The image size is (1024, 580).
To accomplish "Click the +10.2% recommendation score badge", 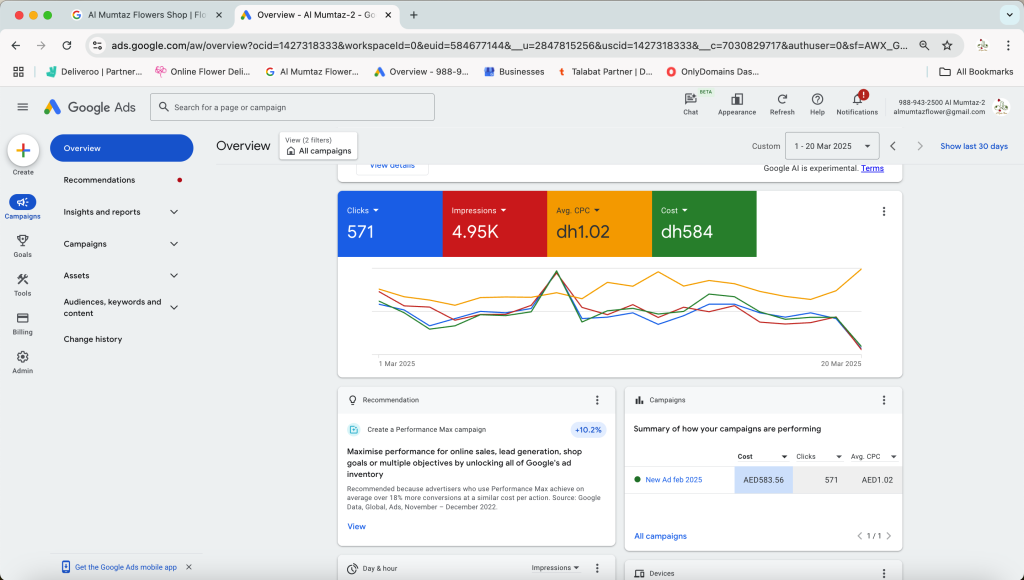I will [588, 430].
